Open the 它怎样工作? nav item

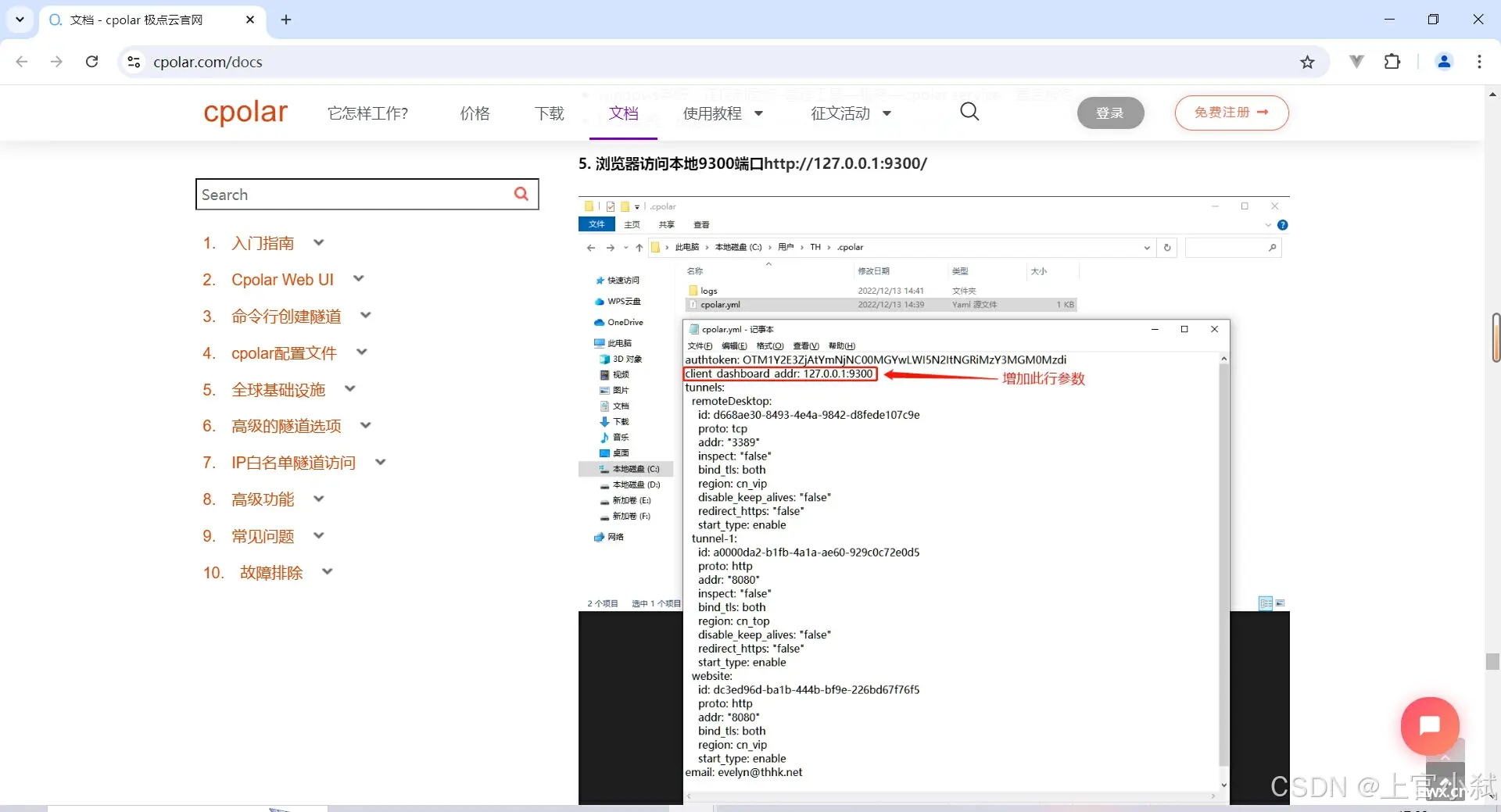367,113
